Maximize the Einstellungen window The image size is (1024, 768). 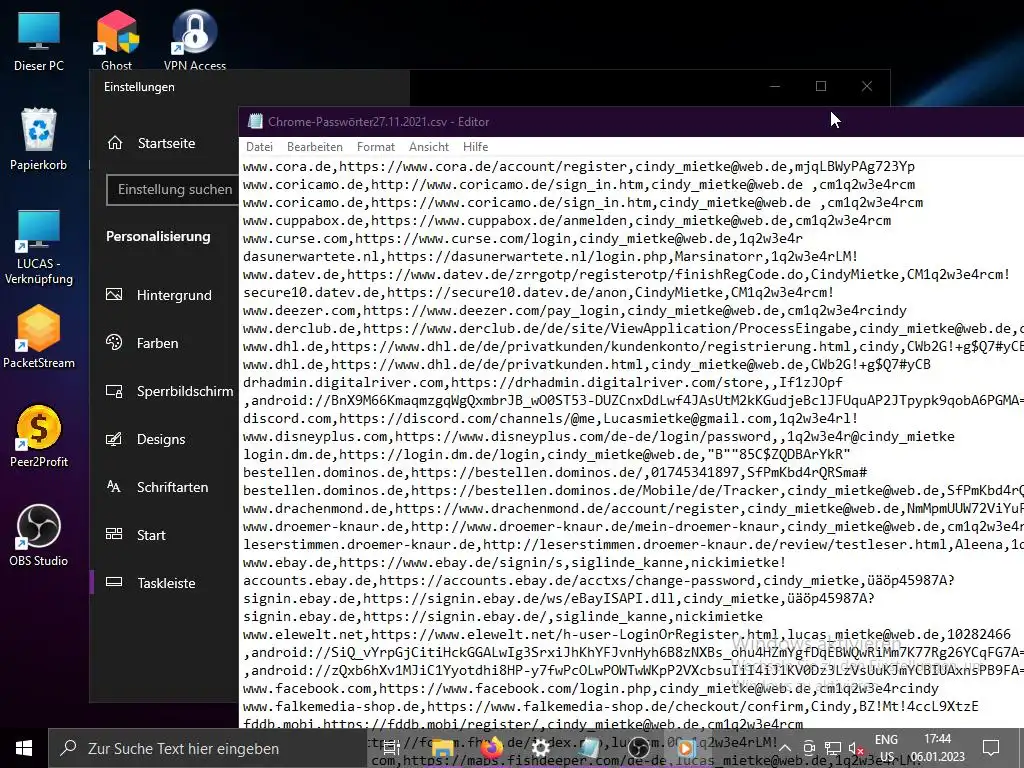(x=821, y=86)
